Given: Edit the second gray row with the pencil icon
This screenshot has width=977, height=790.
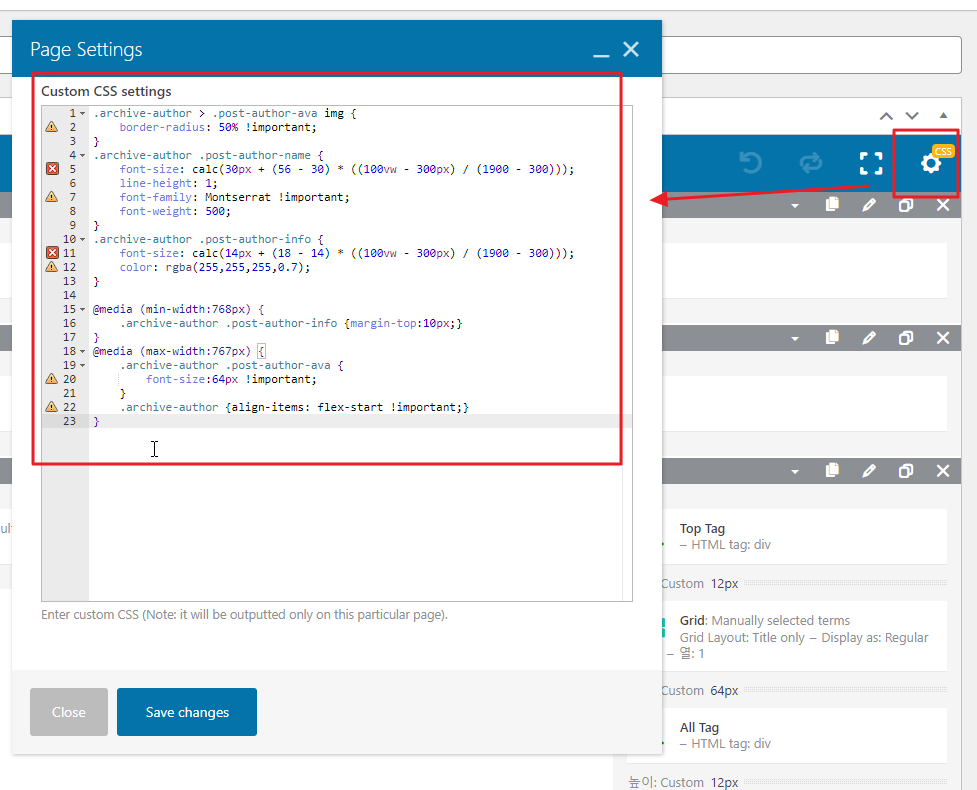Looking at the screenshot, I should (x=869, y=337).
